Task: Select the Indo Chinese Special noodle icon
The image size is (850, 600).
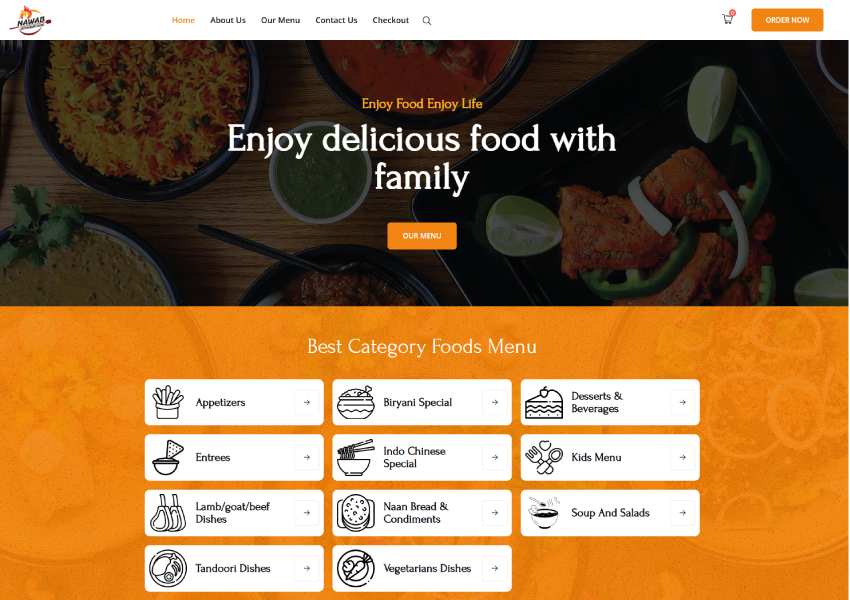Action: 356,457
